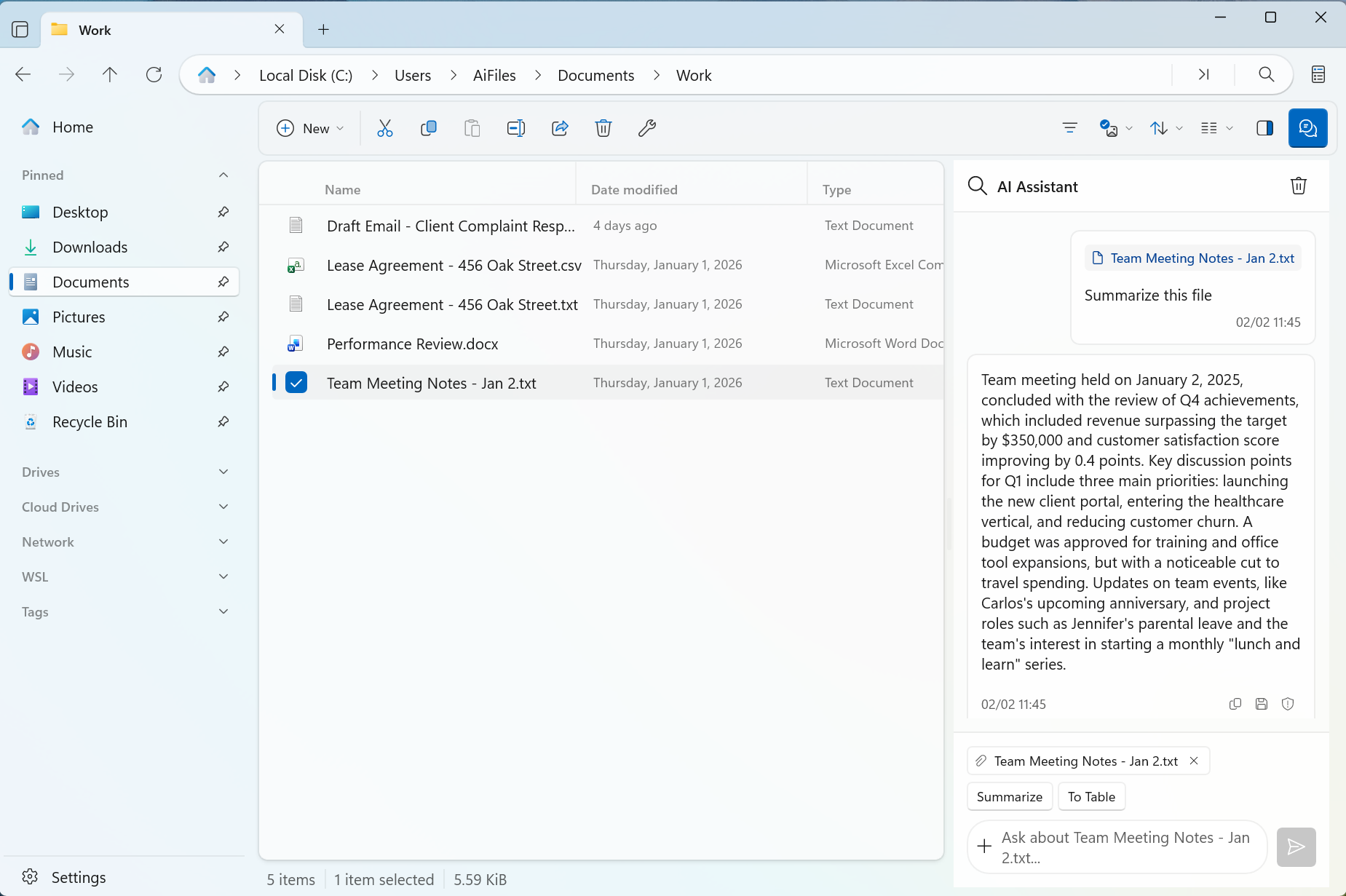Select Lease Agreement - 456 Oak Street.csv file
1346x896 pixels.
click(608, 265)
